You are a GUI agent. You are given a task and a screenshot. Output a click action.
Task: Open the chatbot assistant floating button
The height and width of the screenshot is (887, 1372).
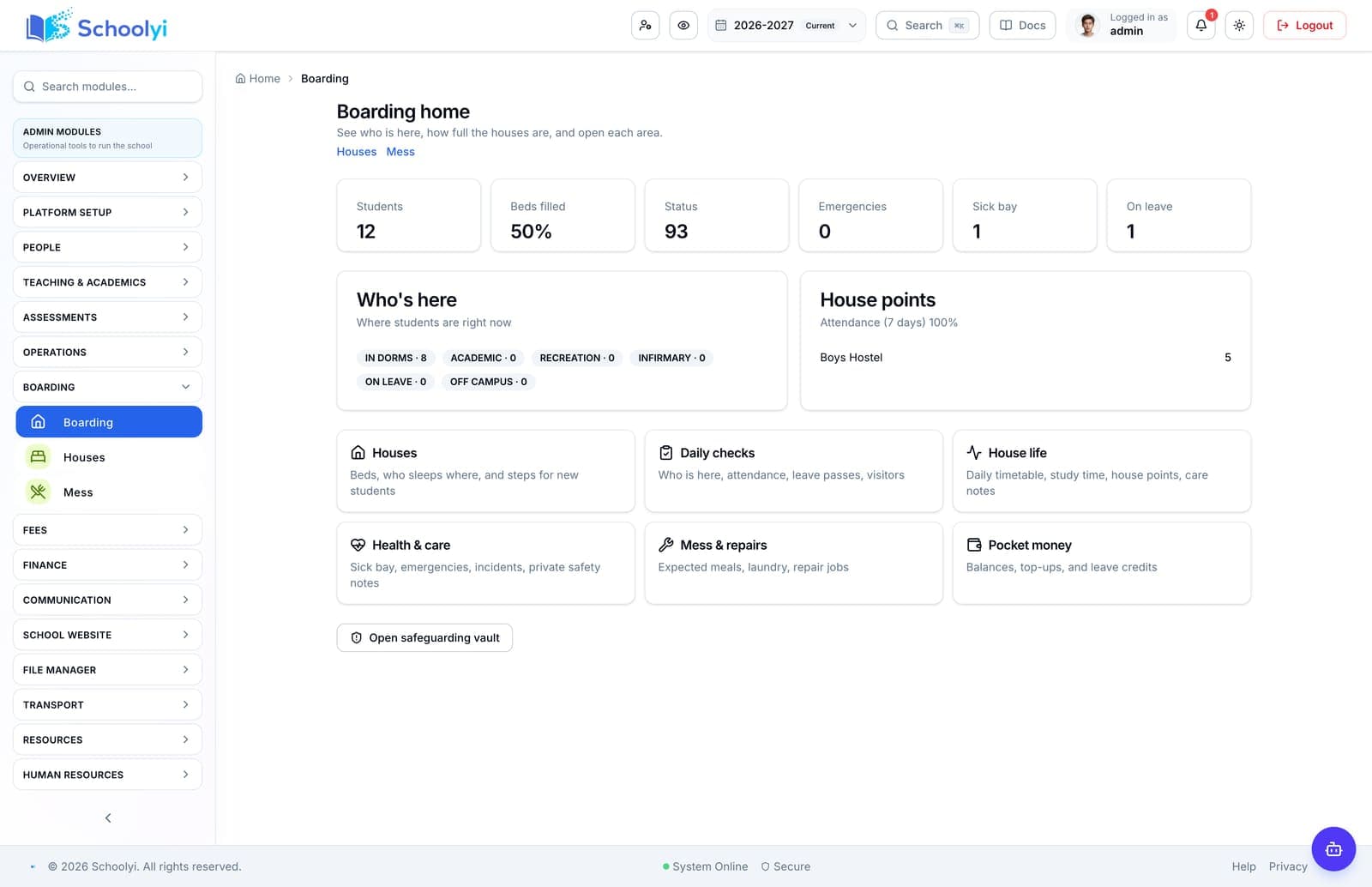(1333, 849)
